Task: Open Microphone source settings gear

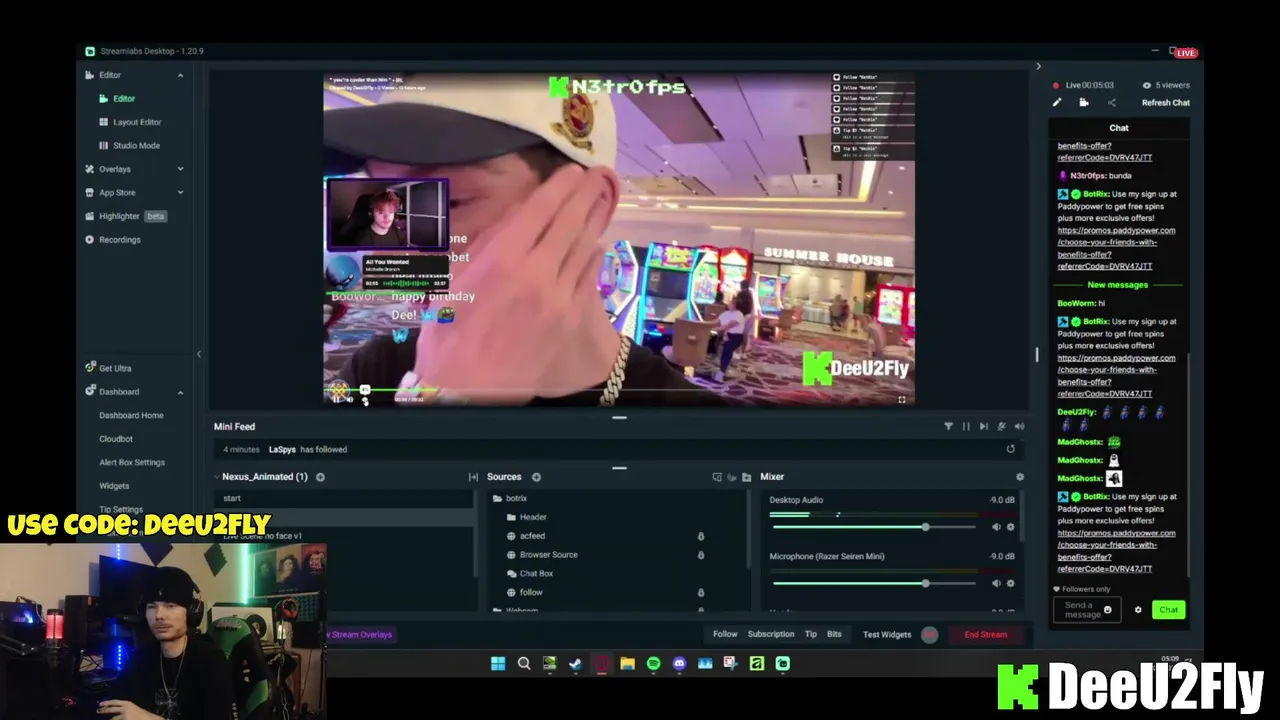Action: click(1010, 583)
